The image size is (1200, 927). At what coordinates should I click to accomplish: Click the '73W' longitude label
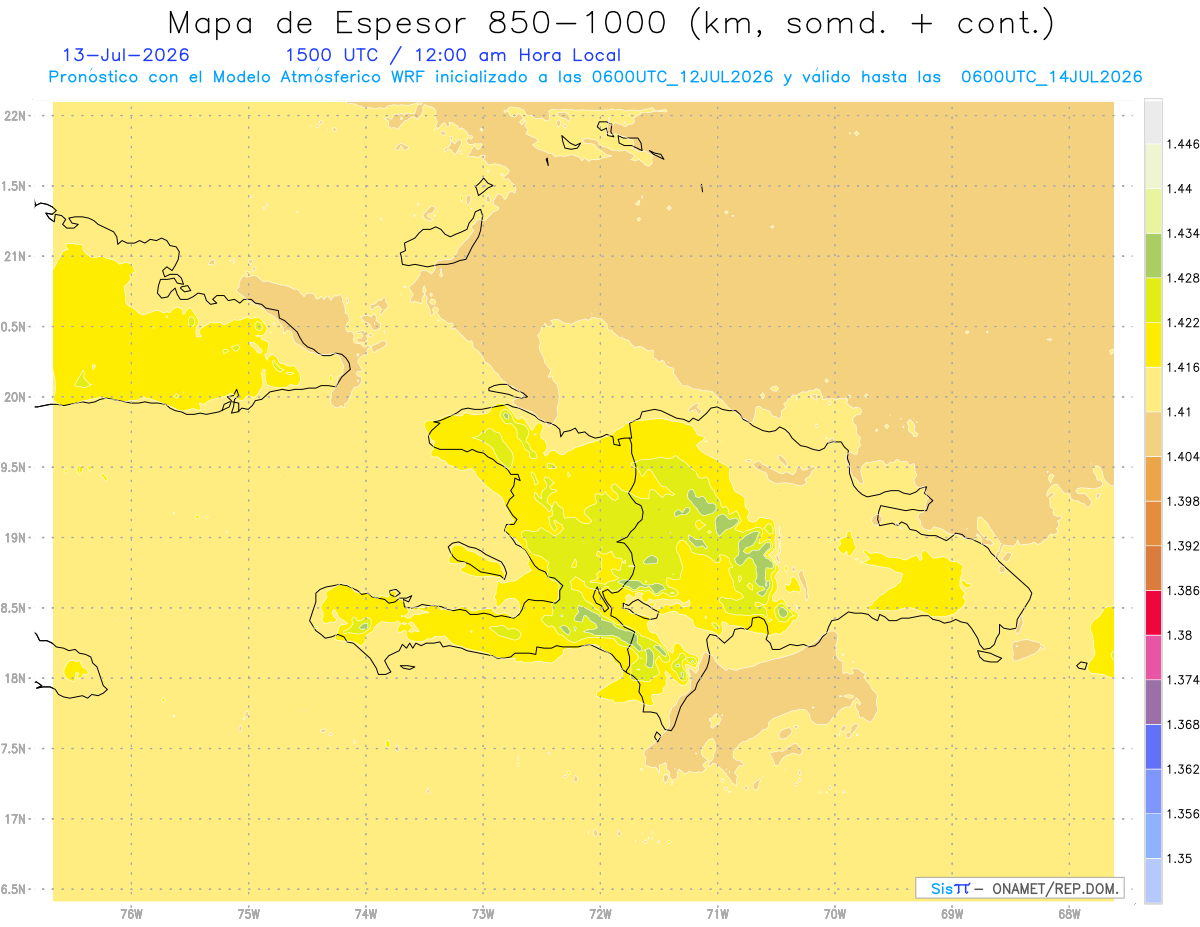[x=483, y=913]
